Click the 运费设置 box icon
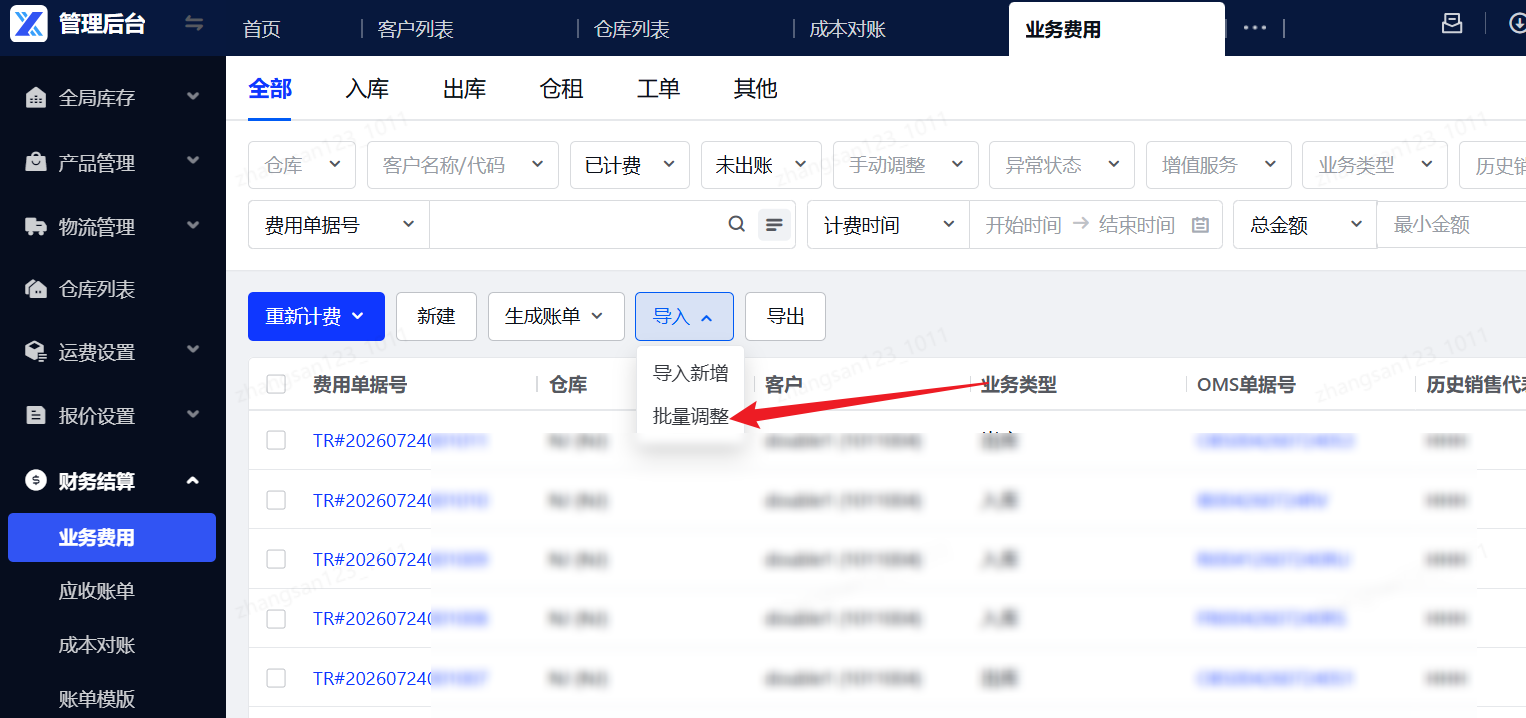 click(x=36, y=352)
